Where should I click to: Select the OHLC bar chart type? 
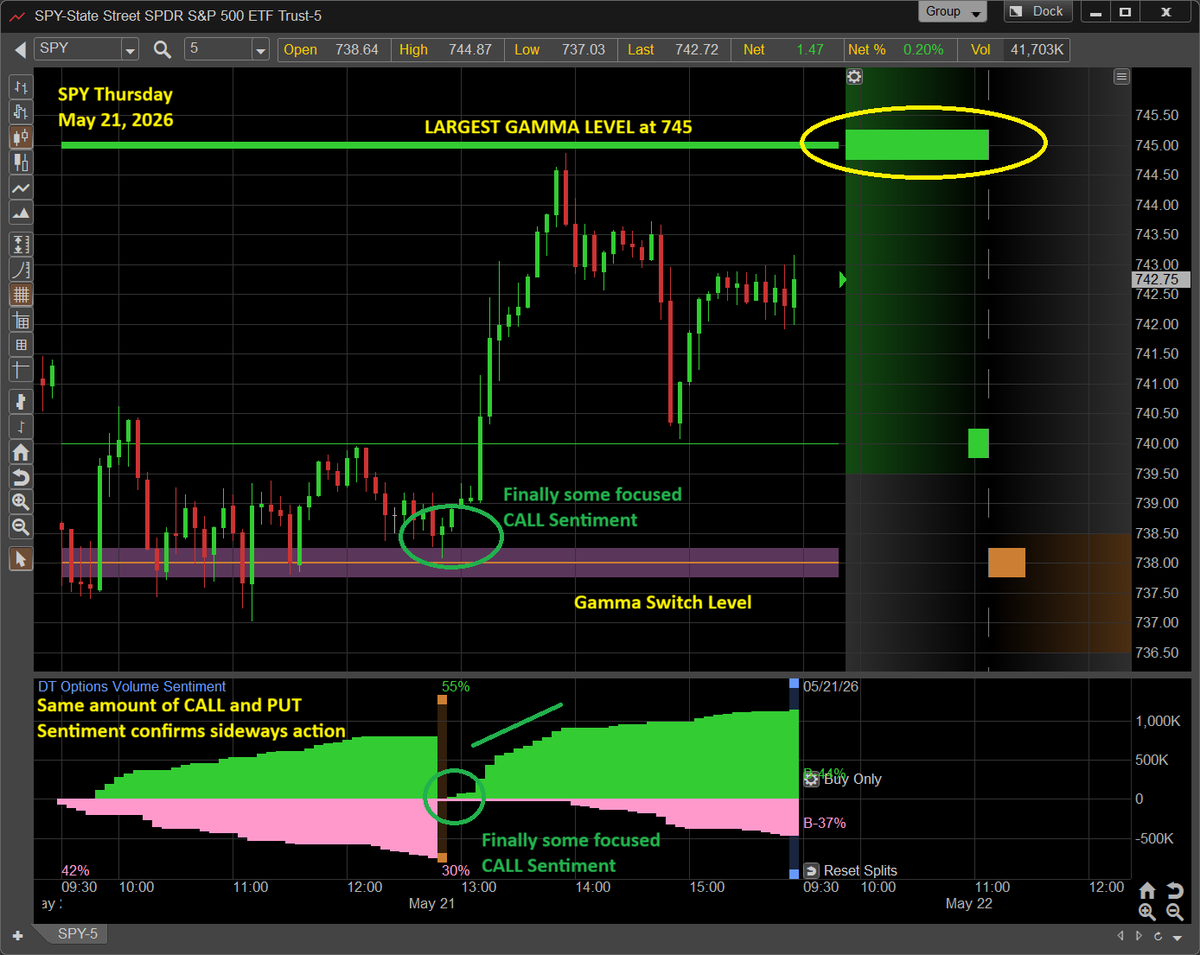pos(20,87)
